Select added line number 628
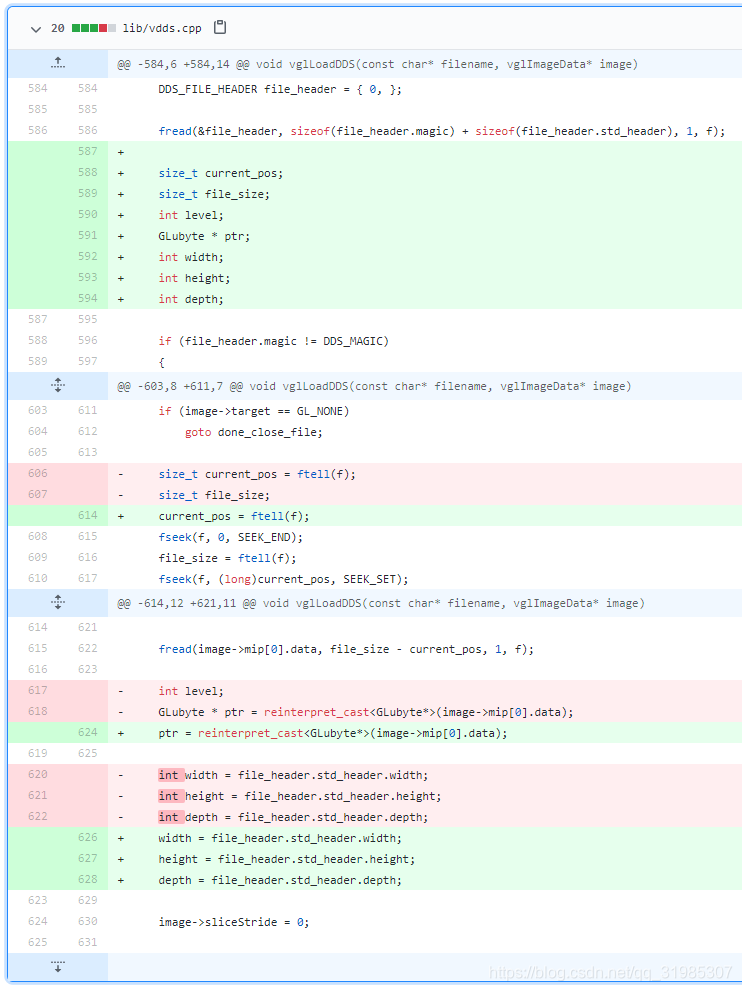Viewport: 742px width, 991px height. click(88, 880)
